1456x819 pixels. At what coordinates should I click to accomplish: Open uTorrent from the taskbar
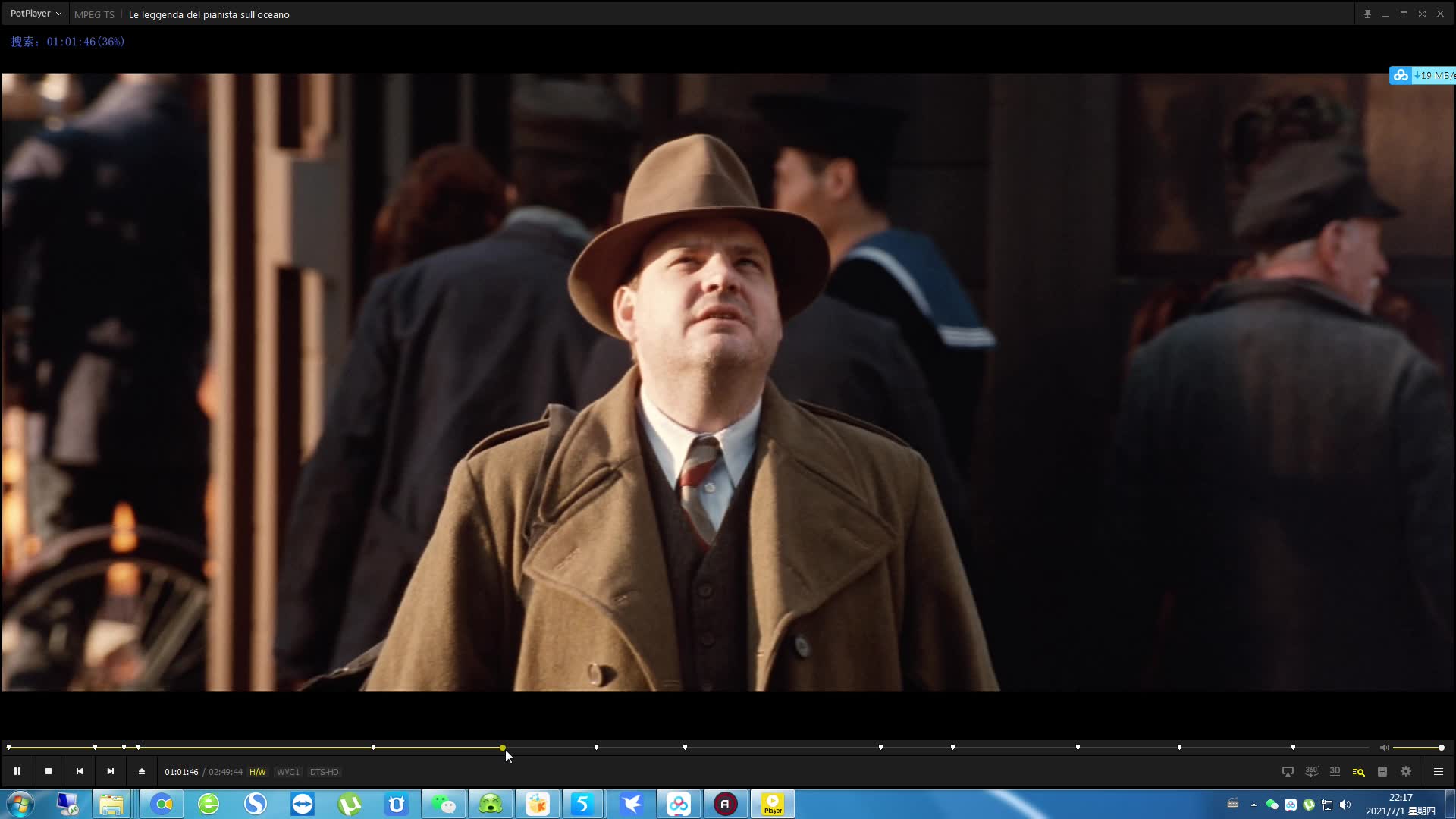(350, 804)
